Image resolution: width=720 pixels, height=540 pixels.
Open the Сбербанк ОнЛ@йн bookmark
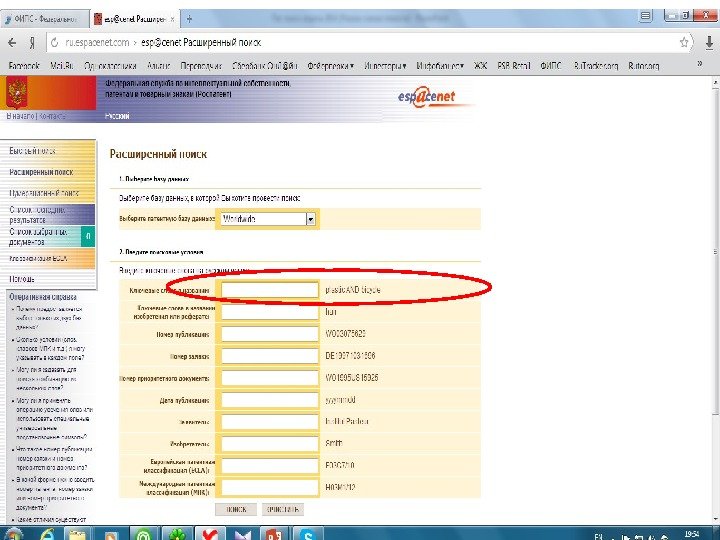click(264, 66)
